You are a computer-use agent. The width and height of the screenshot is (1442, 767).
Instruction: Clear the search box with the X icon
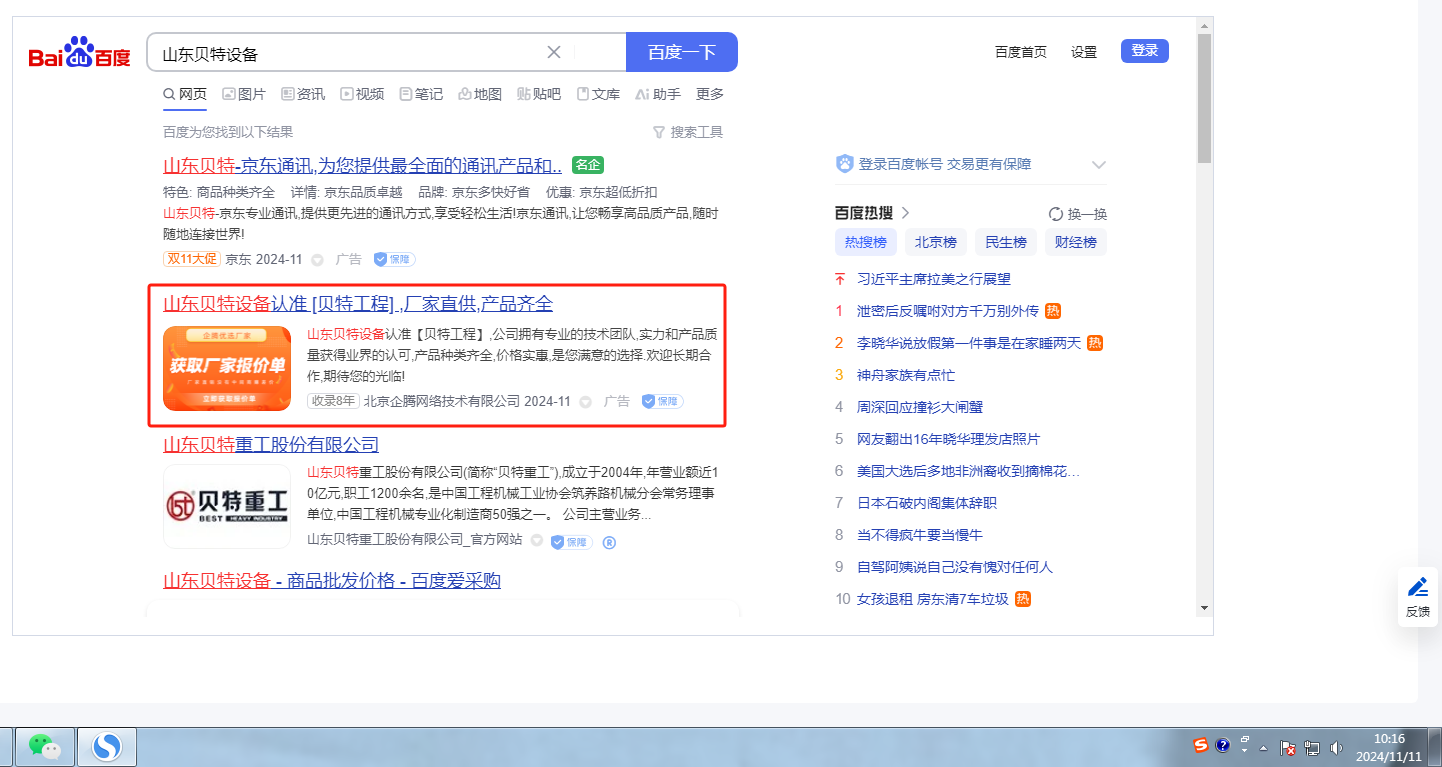(554, 52)
